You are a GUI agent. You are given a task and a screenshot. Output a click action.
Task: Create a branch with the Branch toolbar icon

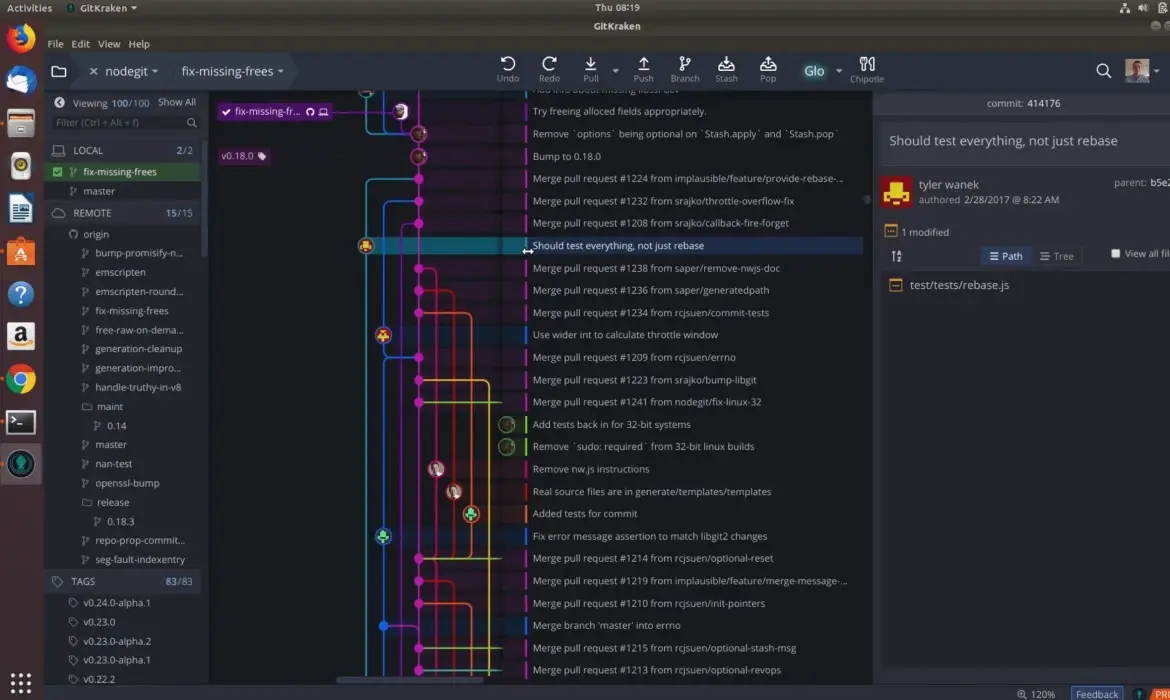(x=684, y=64)
